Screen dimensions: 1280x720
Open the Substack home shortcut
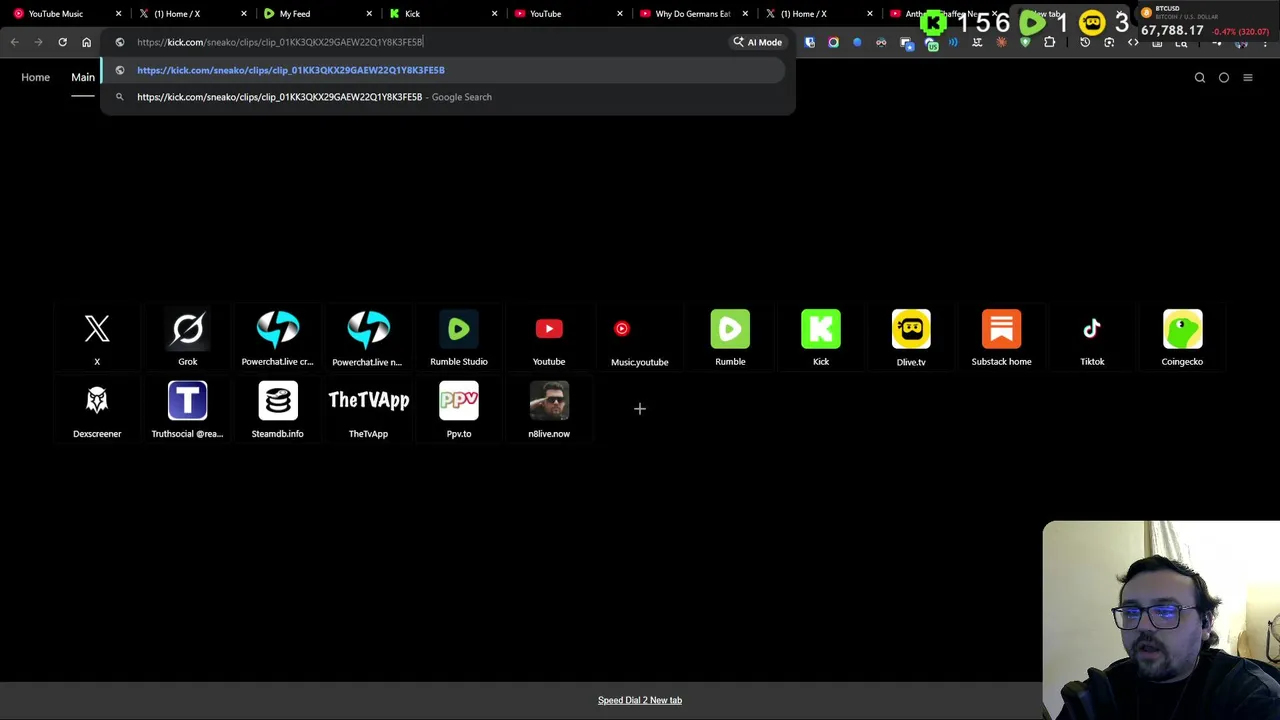pos(1001,338)
